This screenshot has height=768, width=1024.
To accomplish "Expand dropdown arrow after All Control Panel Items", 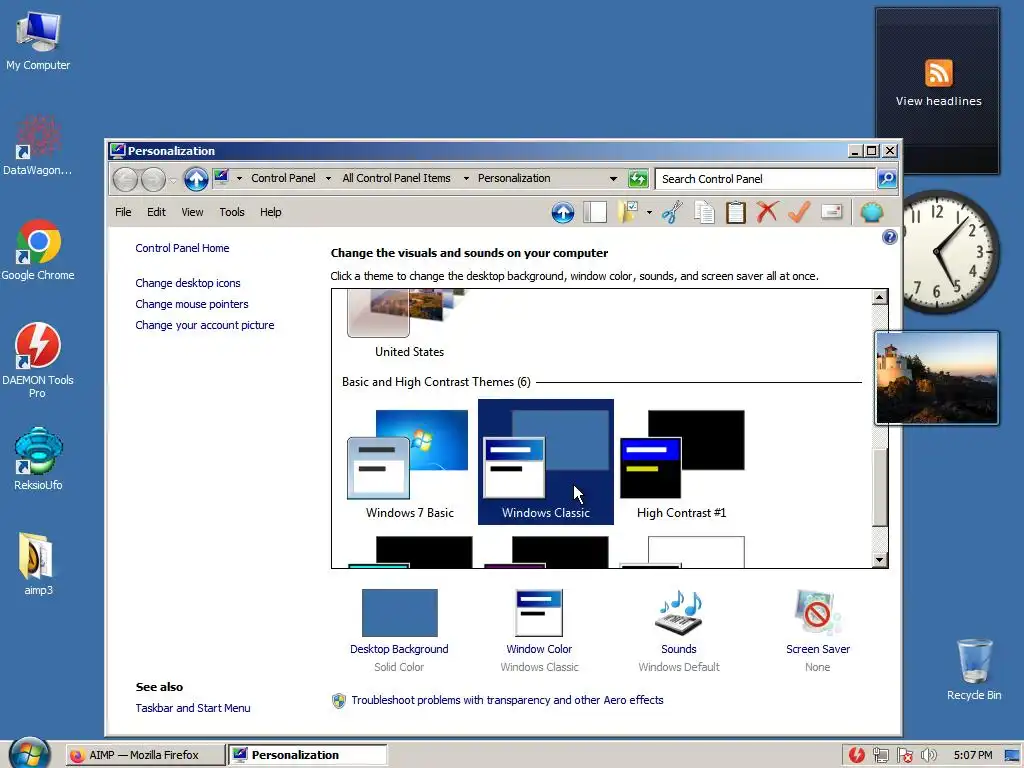I will point(466,178).
